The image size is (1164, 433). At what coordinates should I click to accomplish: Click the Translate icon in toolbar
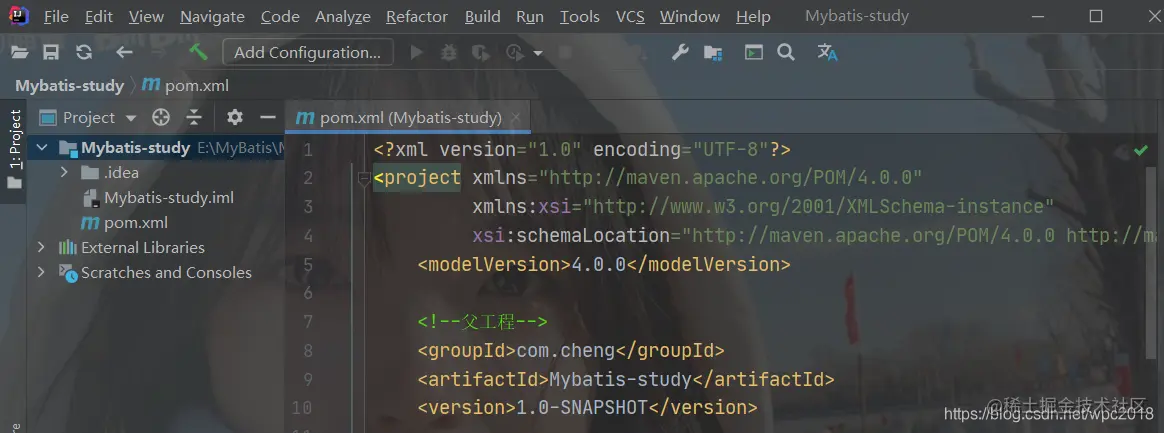[x=827, y=52]
